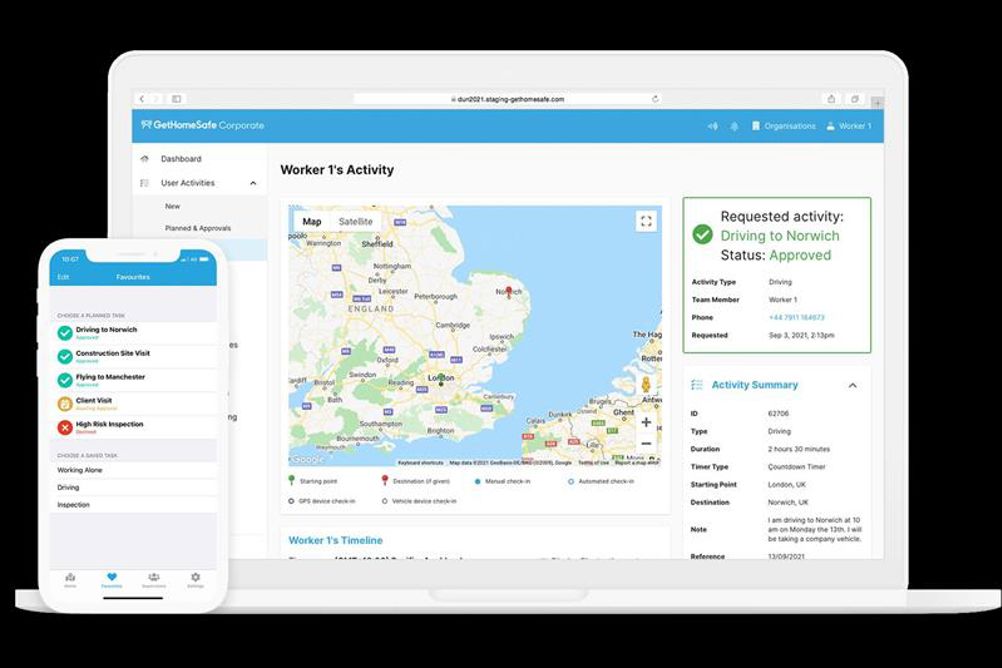Screen dimensions: 1002x668
Task: Tap Edit in the phone header
Action: click(x=63, y=277)
